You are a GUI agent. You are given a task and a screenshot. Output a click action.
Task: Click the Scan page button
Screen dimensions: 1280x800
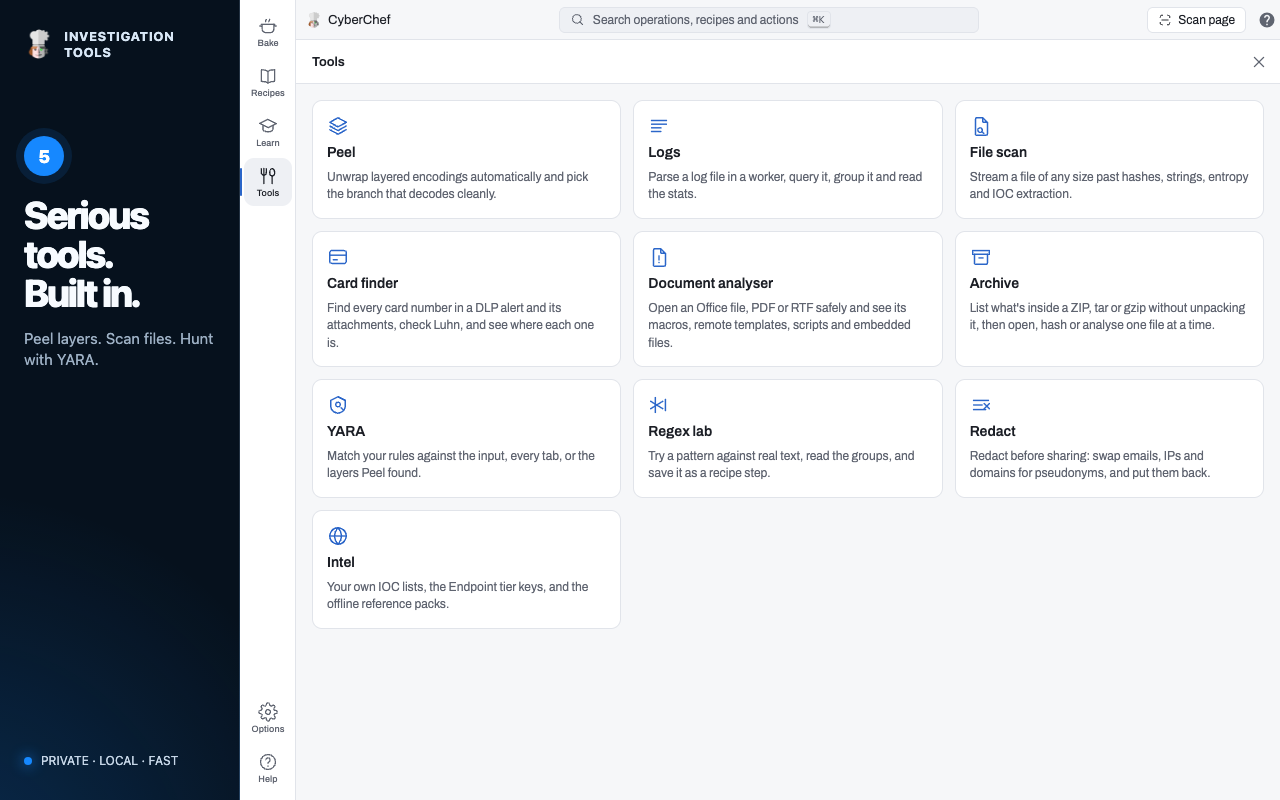coord(1196,20)
